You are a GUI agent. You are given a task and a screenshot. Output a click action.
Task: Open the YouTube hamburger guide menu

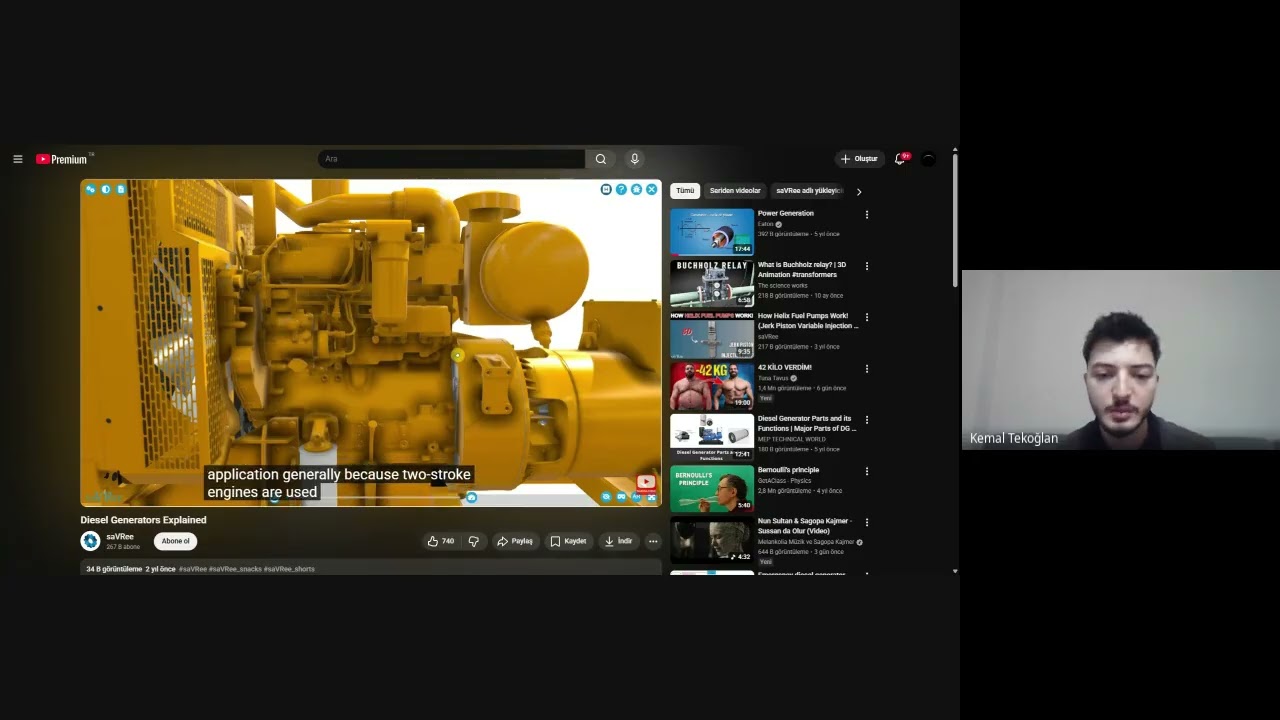tap(17, 159)
